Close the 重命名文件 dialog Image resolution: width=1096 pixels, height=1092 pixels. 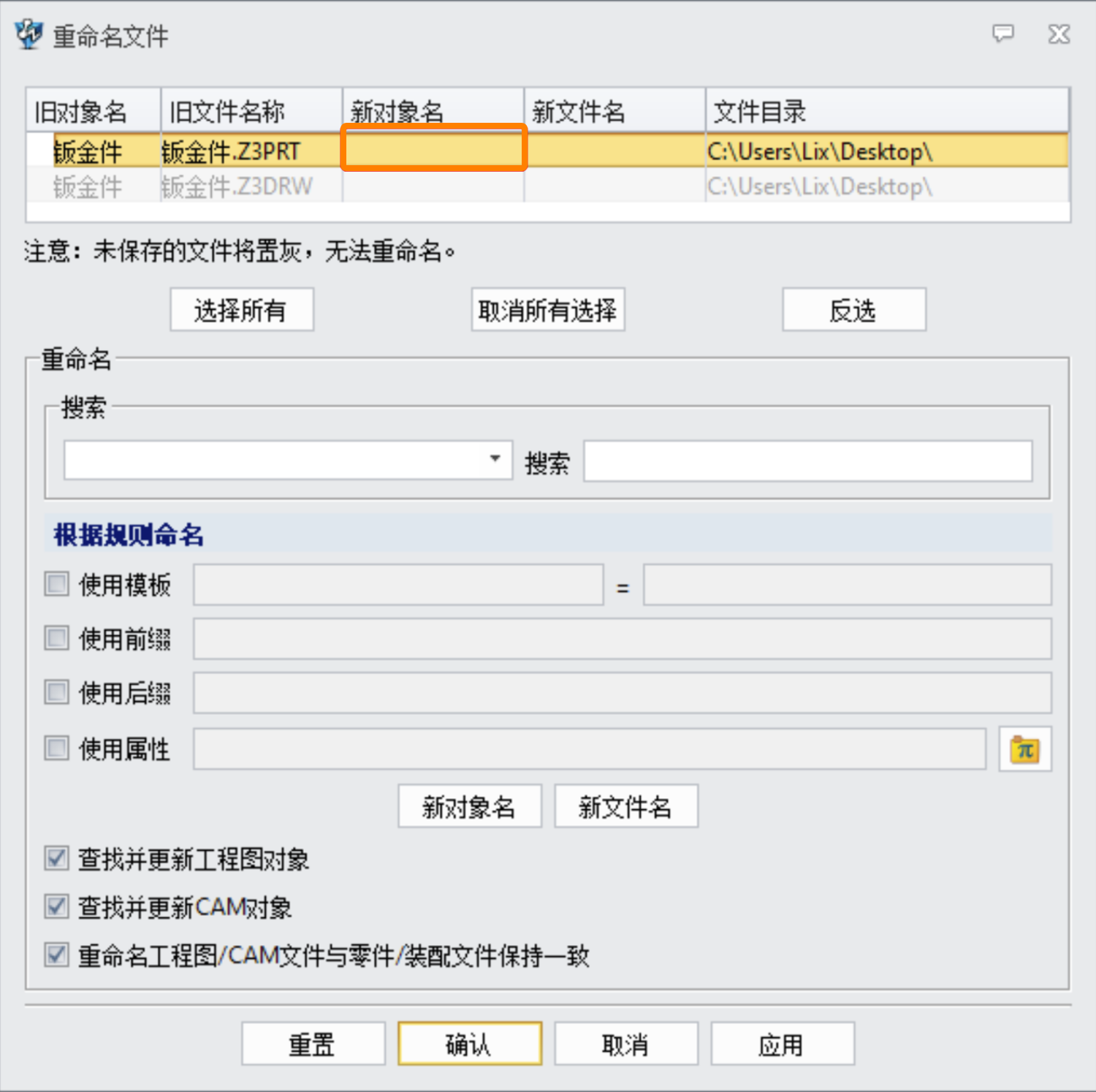click(x=1059, y=34)
